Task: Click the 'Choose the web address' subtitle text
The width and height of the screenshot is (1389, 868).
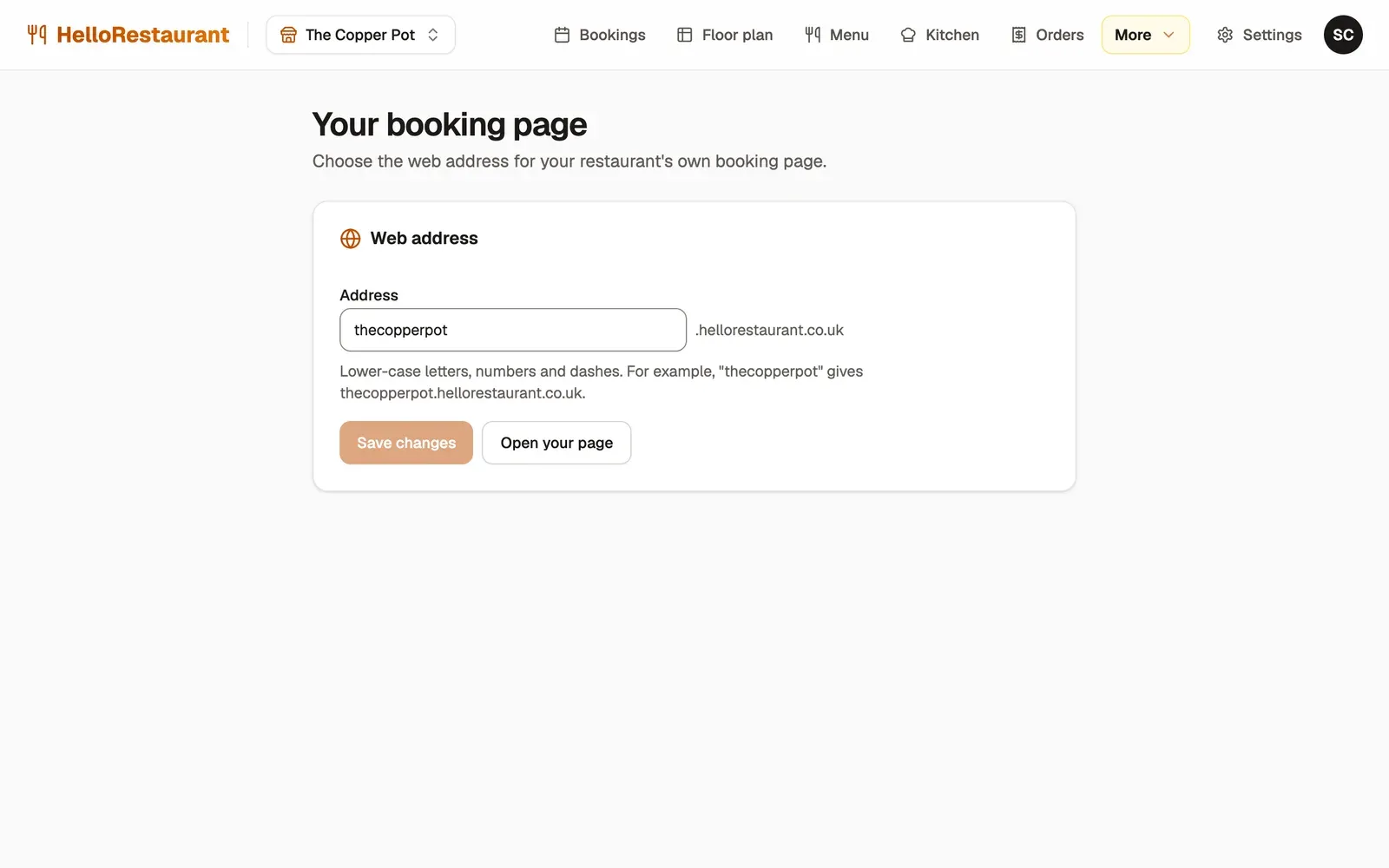Action: (x=569, y=161)
